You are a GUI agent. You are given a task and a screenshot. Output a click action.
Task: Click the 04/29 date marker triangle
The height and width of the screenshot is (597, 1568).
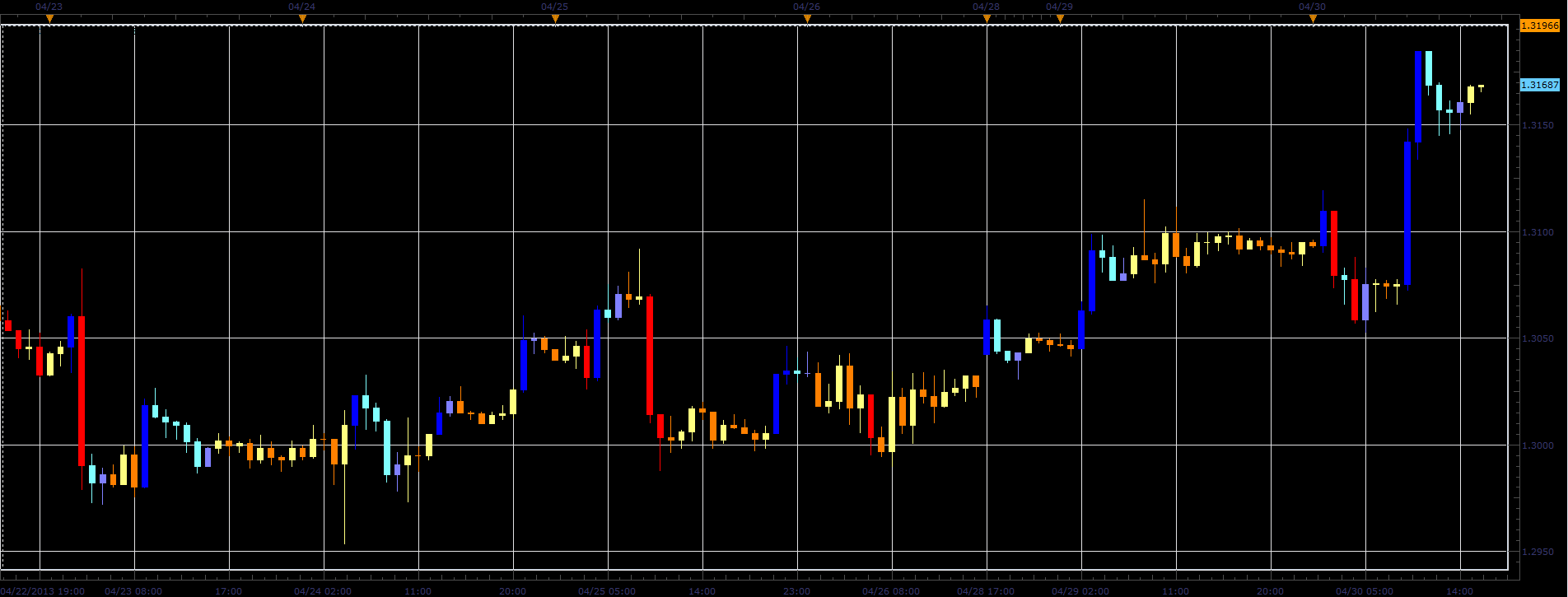(1060, 19)
